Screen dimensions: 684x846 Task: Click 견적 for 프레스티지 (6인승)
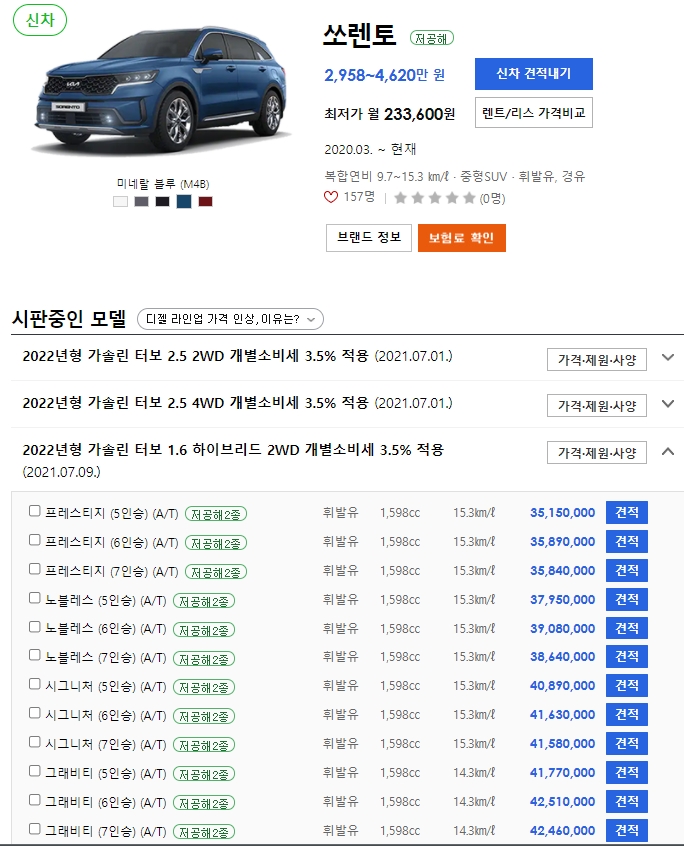coord(627,542)
